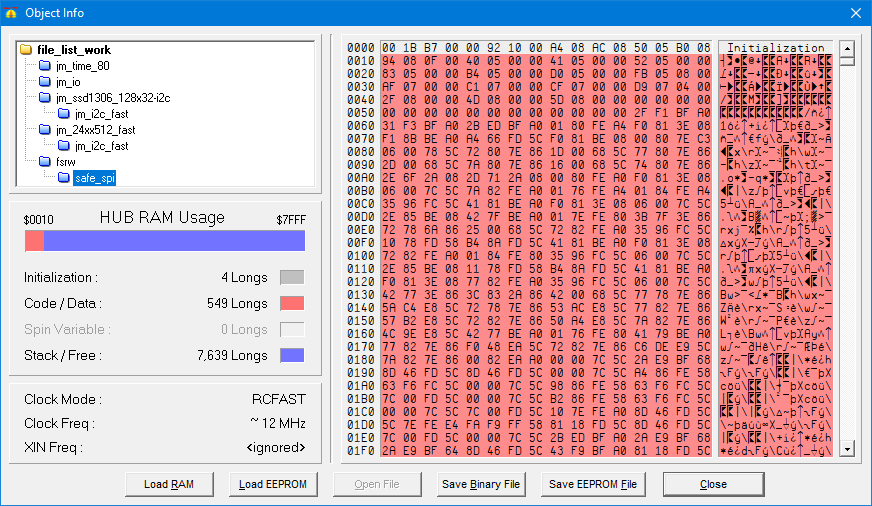The width and height of the screenshot is (872, 506).
Task: Click Save EEPROM File
Action: tap(593, 484)
